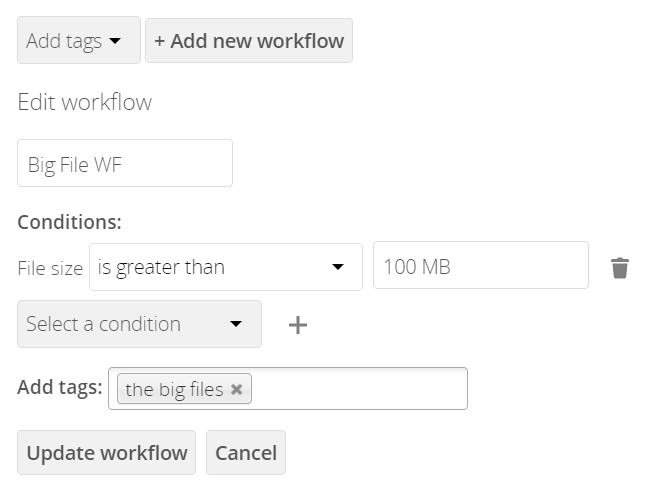This screenshot has width=655, height=493.
Task: Click the "Conditions:" heading label
Action: 69,222
